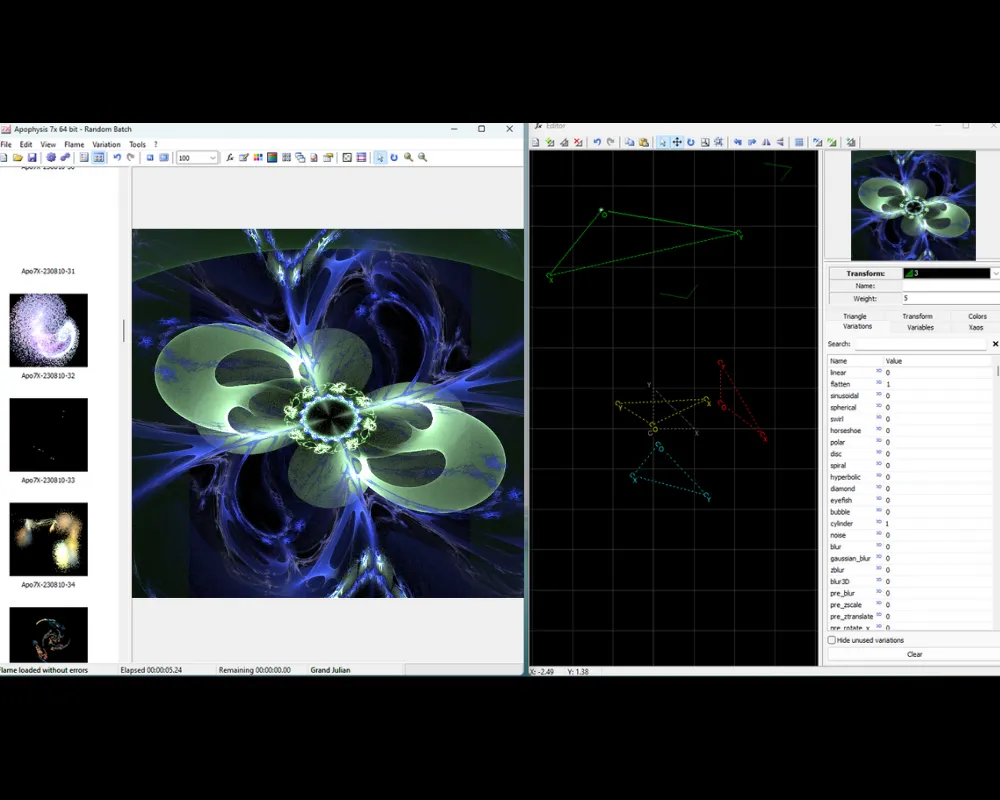Click the zoom in magnifier icon
1000x800 pixels.
(408, 158)
